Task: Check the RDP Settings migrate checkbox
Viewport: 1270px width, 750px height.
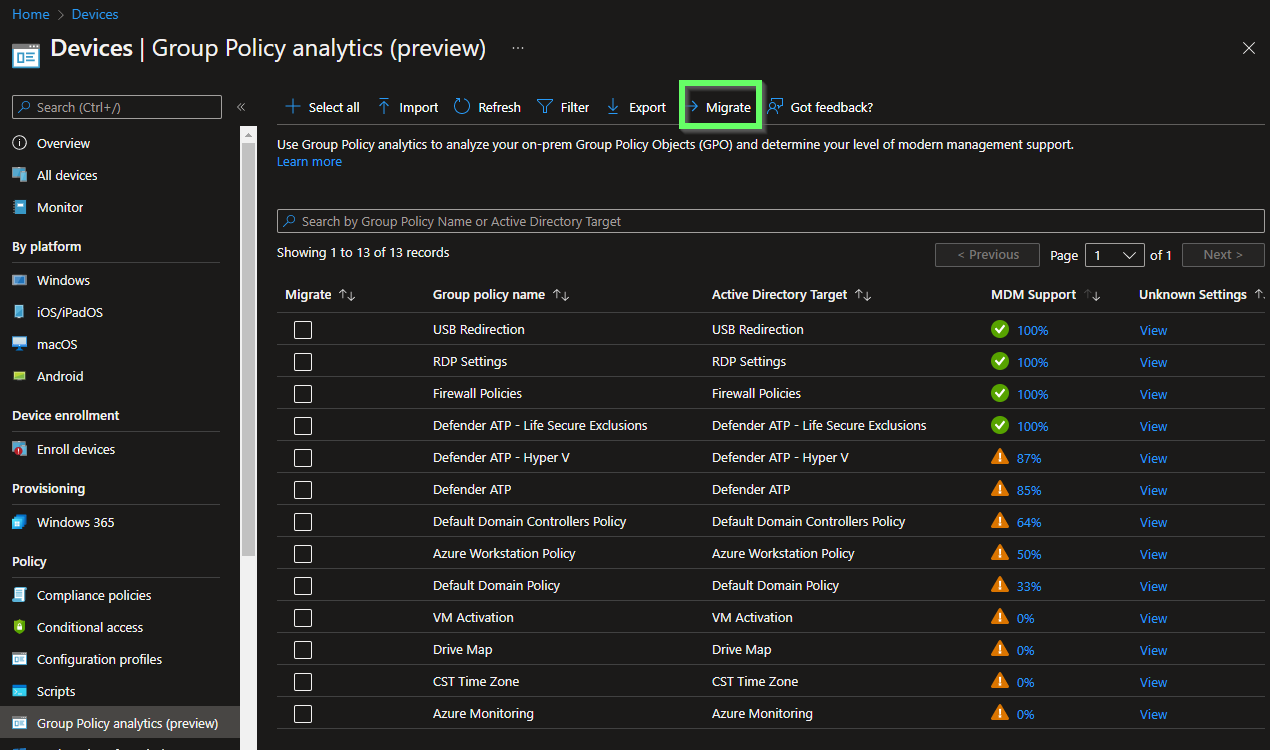Action: 303,362
